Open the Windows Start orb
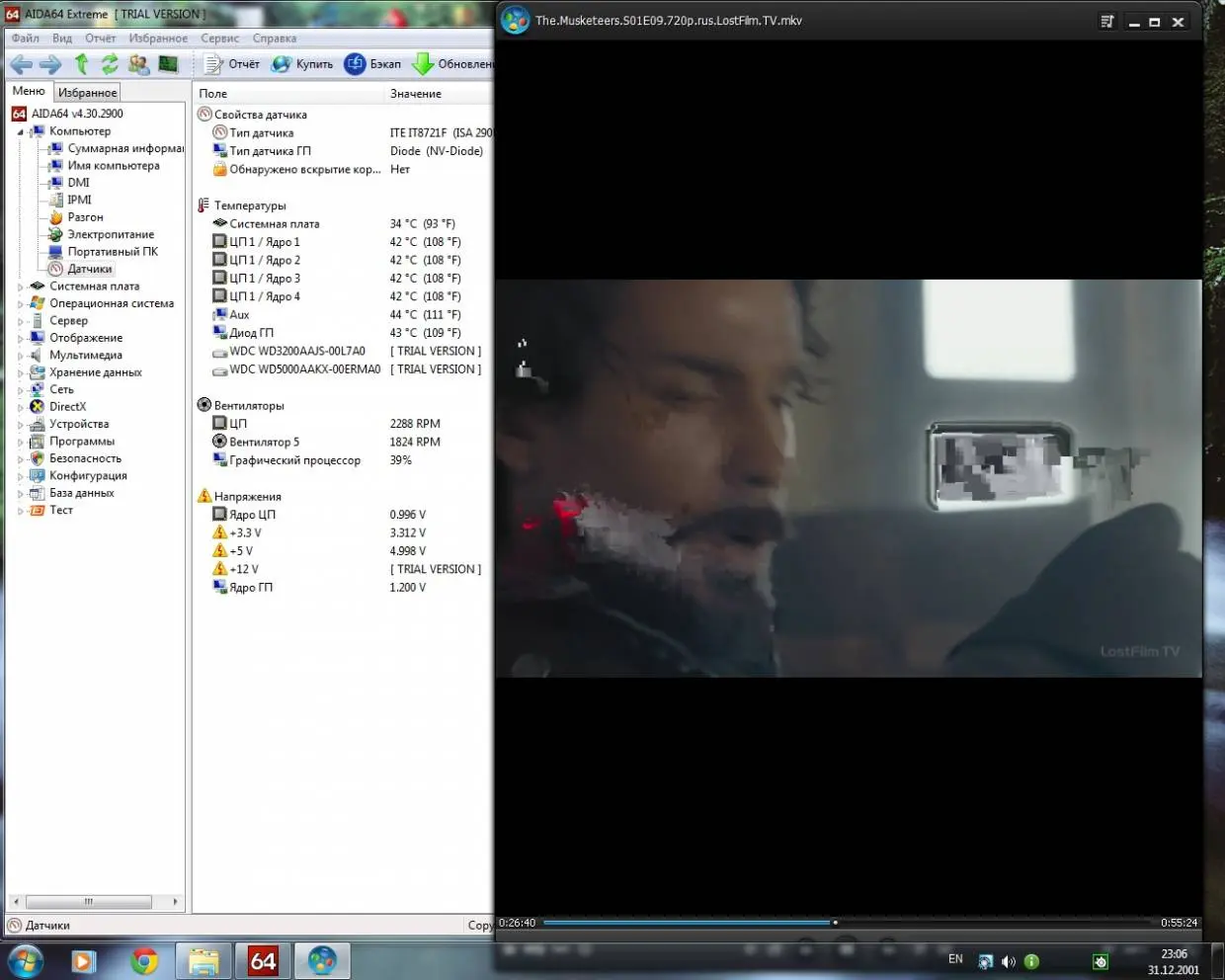This screenshot has width=1225, height=980. 26,960
